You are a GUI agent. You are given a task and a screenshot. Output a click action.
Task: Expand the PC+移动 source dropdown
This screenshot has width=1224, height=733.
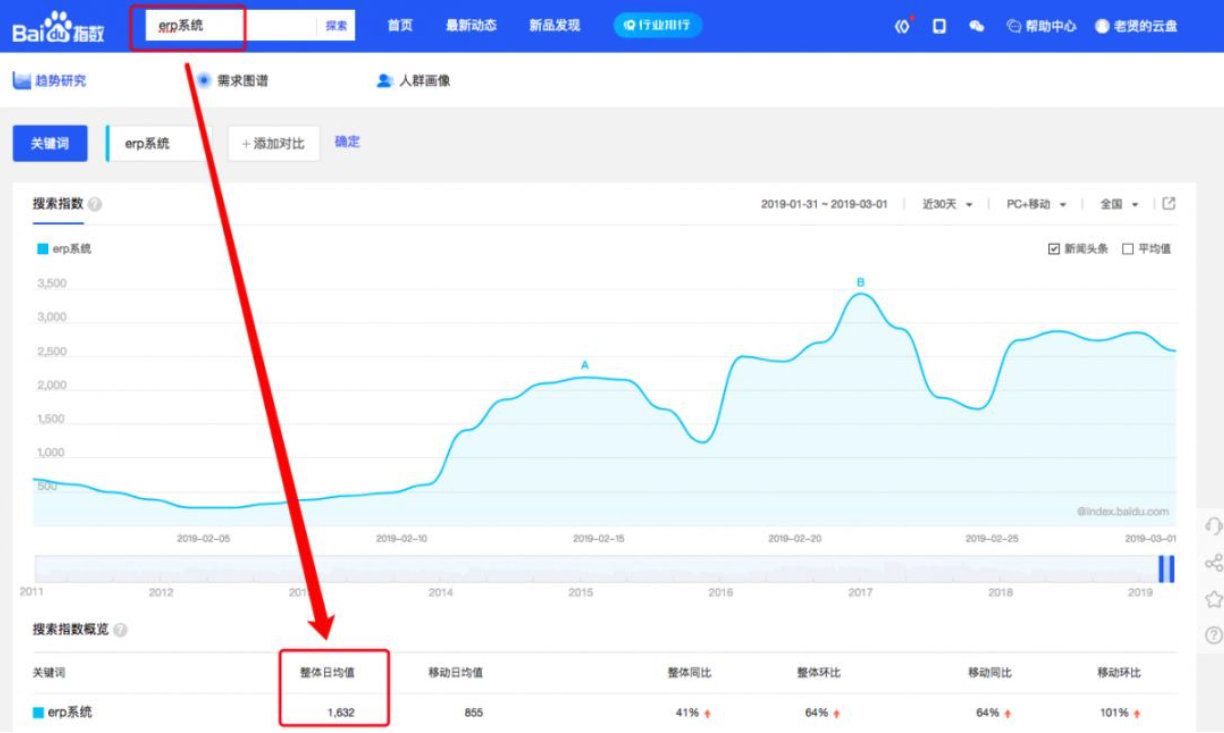[x=1037, y=204]
